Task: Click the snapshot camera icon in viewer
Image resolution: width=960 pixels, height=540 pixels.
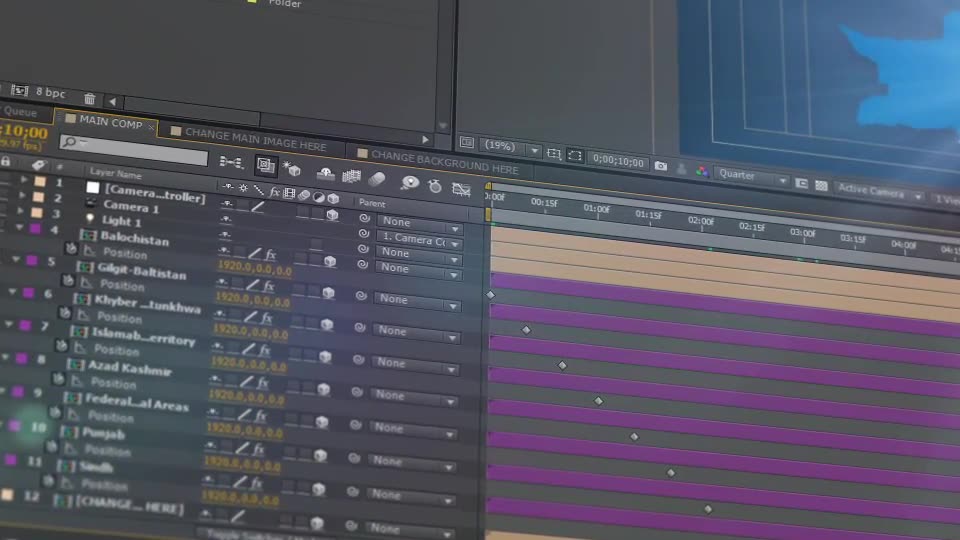Action: tap(661, 166)
